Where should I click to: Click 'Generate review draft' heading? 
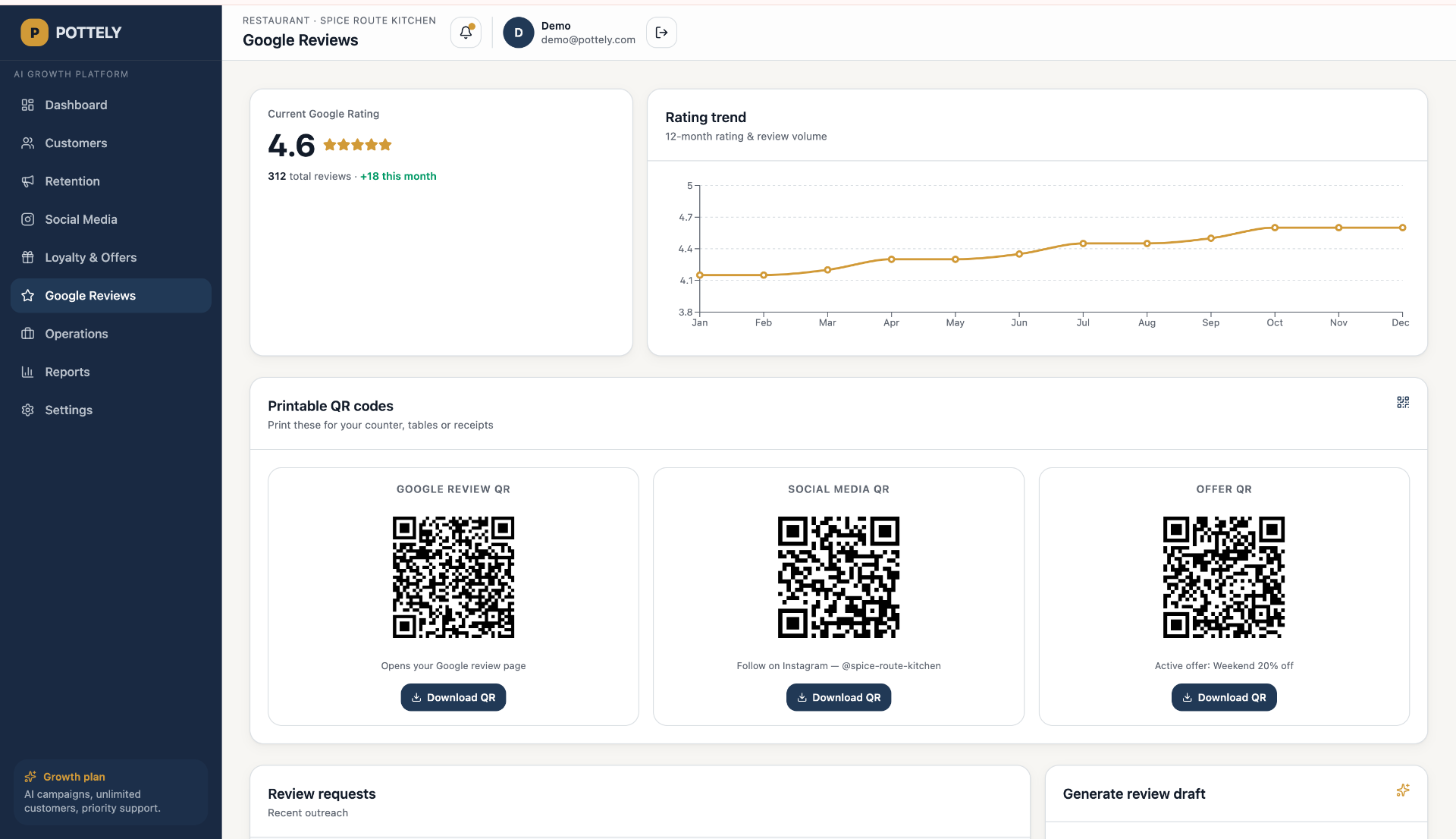pyautogui.click(x=1134, y=793)
